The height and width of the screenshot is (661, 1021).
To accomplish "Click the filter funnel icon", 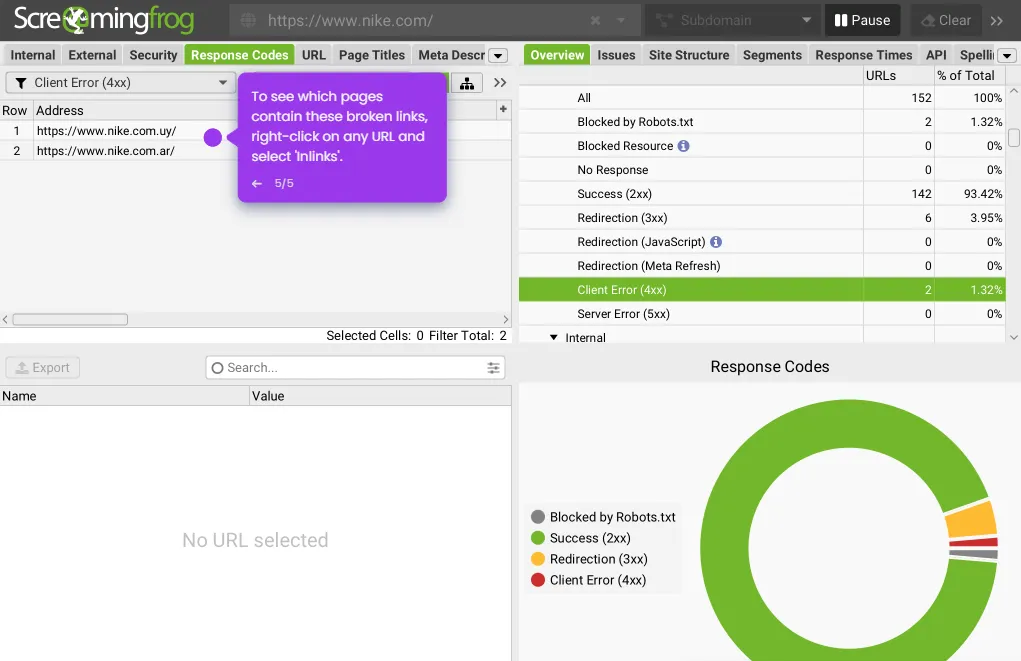I will click(x=21, y=83).
